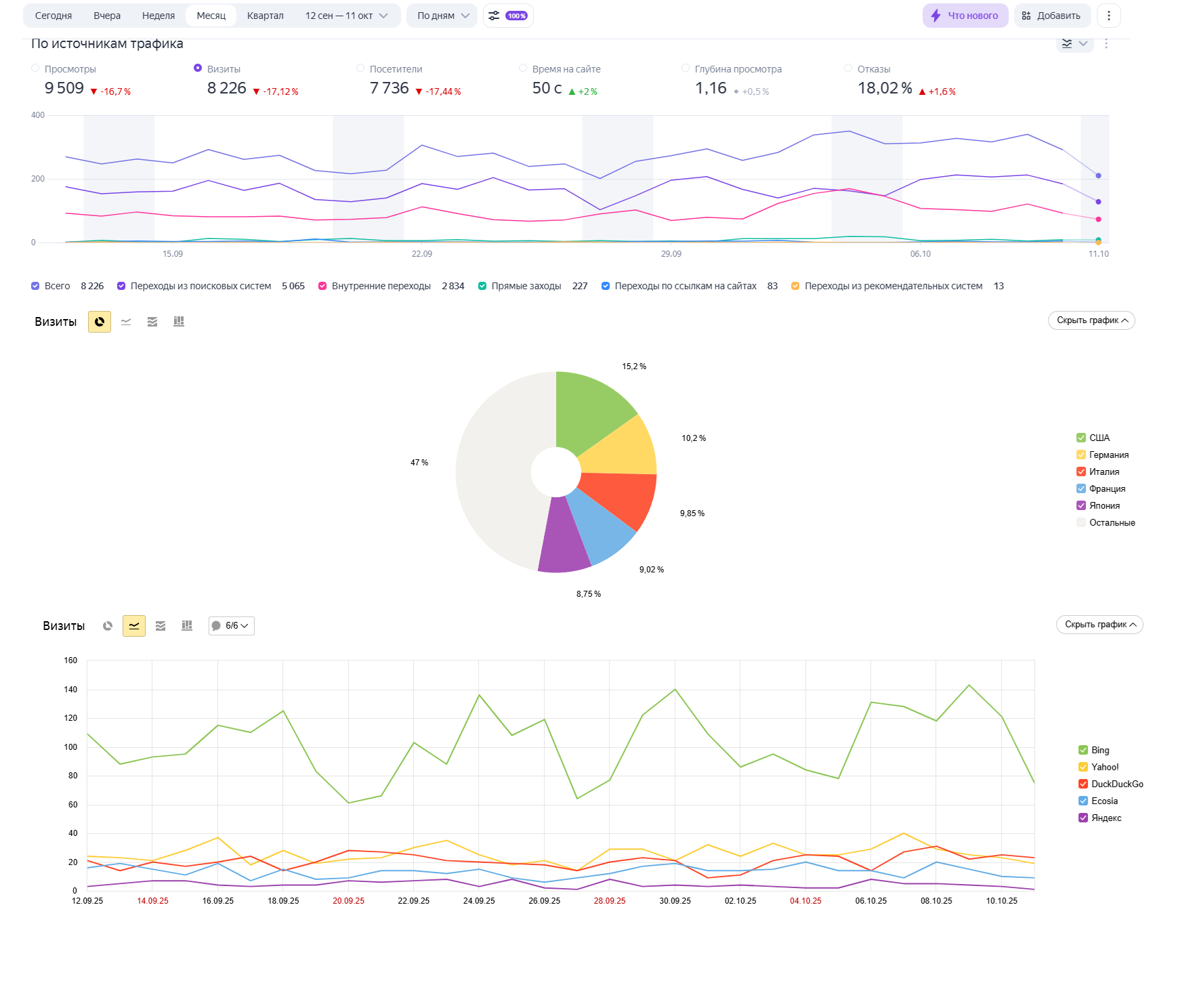Switch first Визиты chart to stacked area view
The width and height of the screenshot is (1178, 1008).
pos(152,322)
